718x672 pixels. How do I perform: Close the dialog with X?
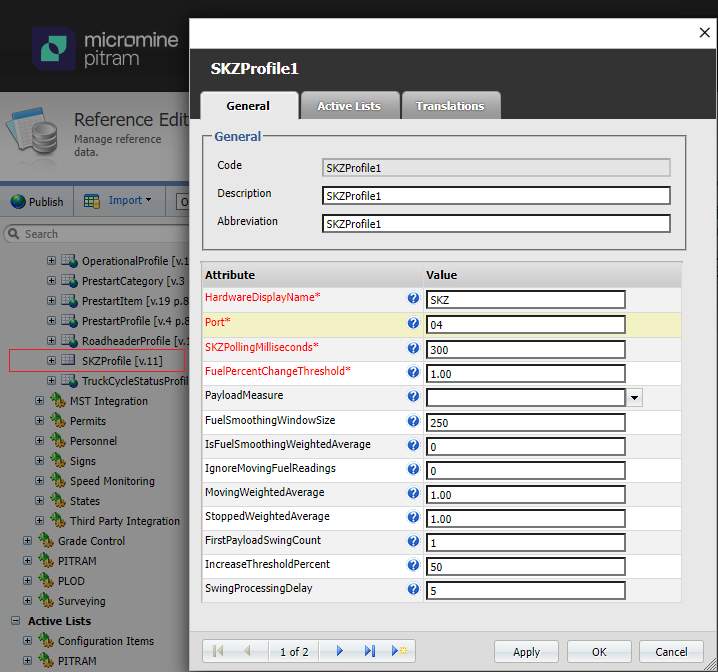705,33
